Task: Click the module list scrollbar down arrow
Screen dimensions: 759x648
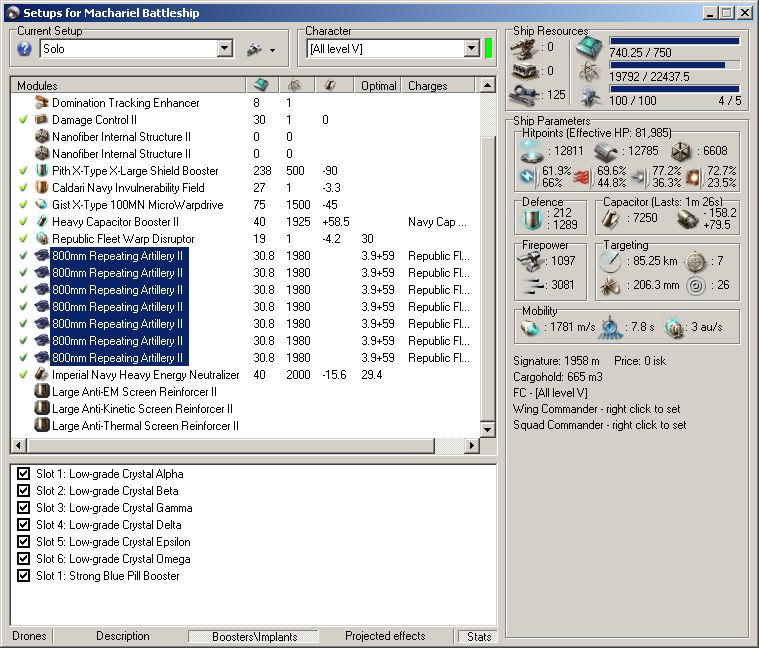Action: (488, 429)
